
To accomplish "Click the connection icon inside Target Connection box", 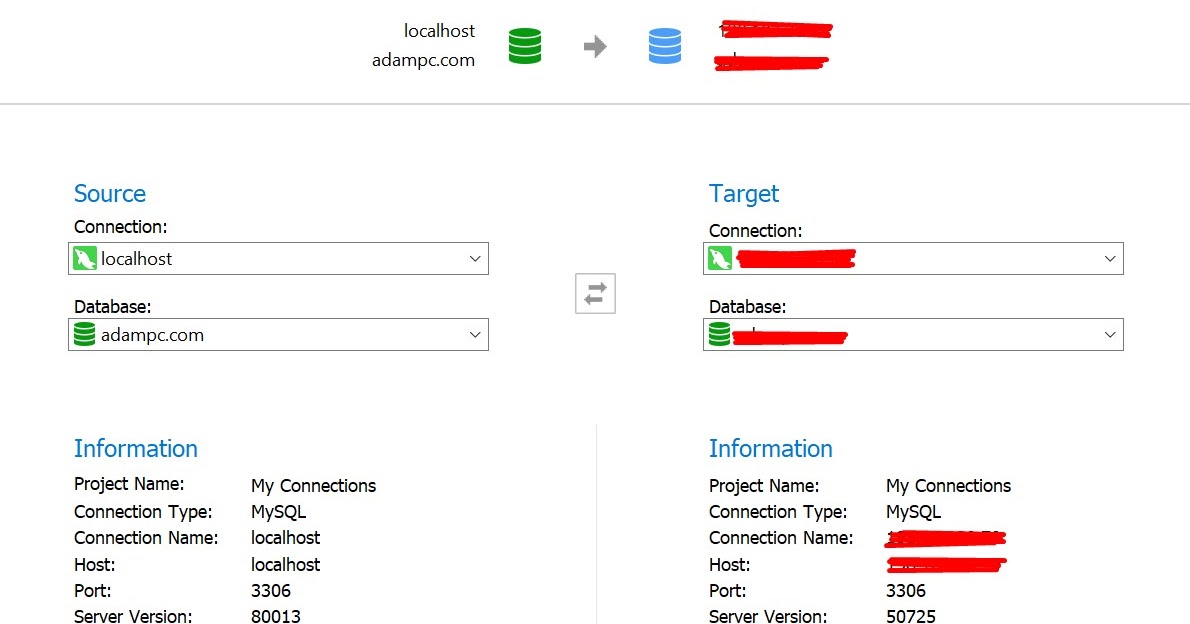I will click(x=720, y=258).
